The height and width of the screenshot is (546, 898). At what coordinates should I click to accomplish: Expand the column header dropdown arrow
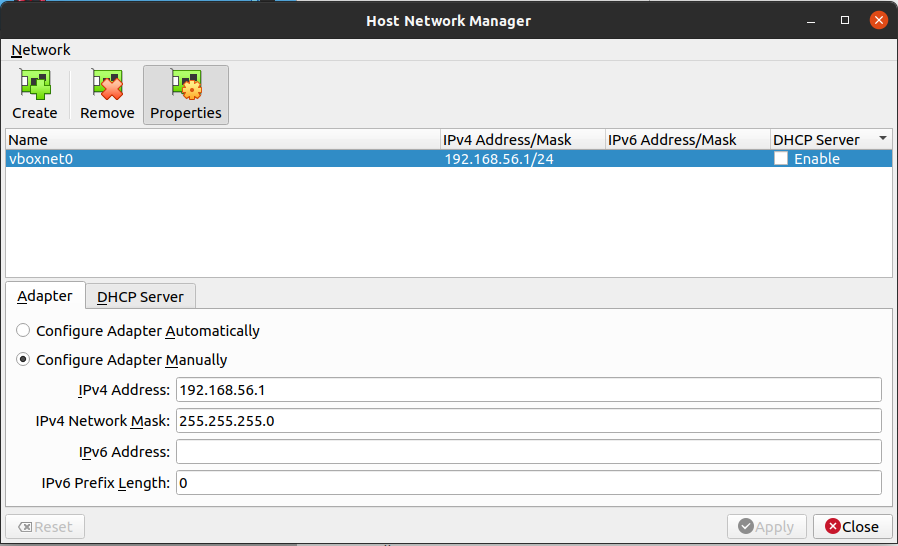click(883, 139)
